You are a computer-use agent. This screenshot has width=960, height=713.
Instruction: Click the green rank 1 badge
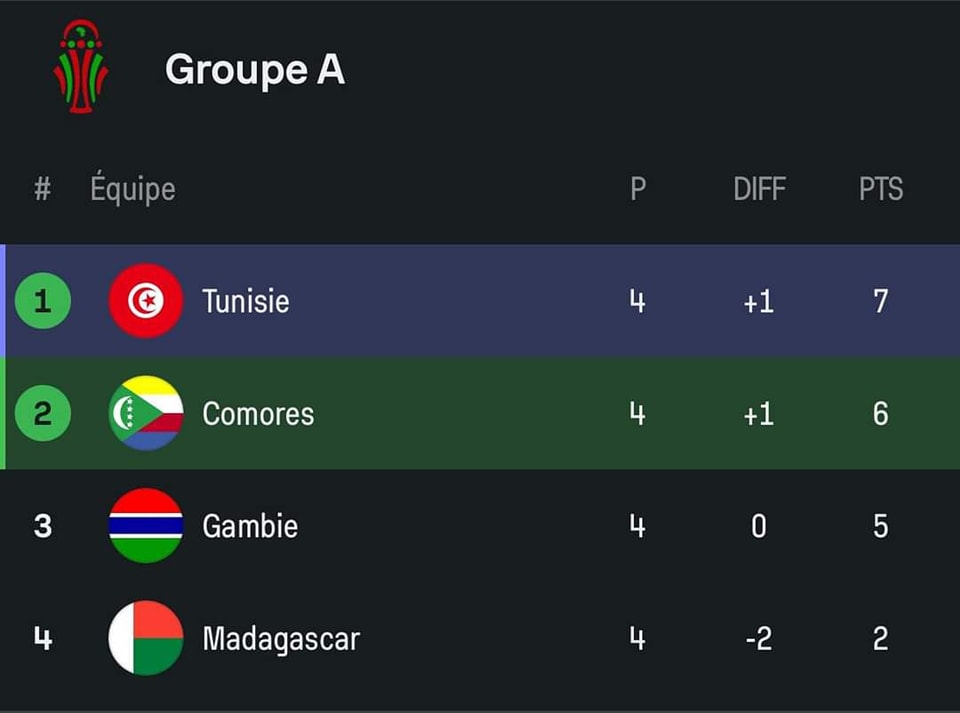click(43, 301)
